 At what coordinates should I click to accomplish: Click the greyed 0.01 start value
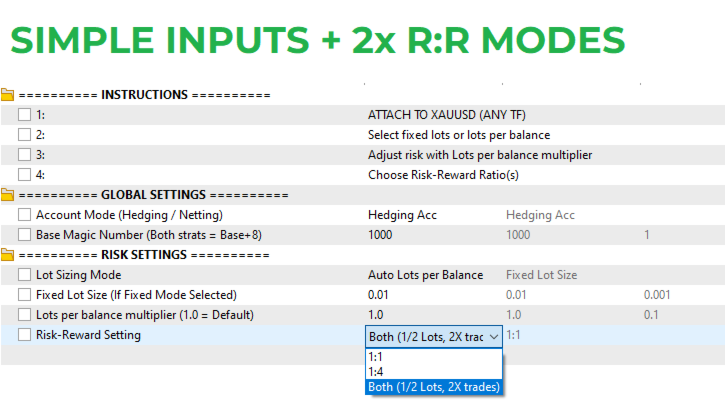tap(516, 295)
